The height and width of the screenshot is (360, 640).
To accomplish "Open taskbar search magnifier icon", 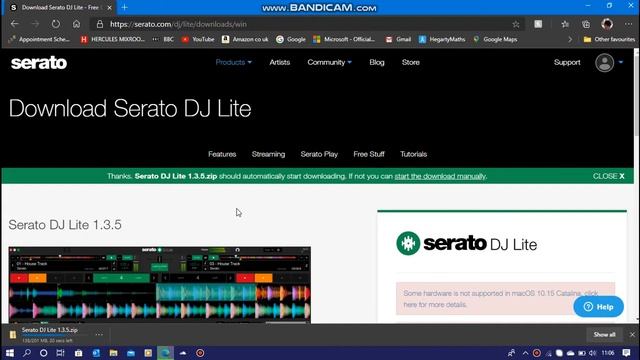I will (27, 353).
